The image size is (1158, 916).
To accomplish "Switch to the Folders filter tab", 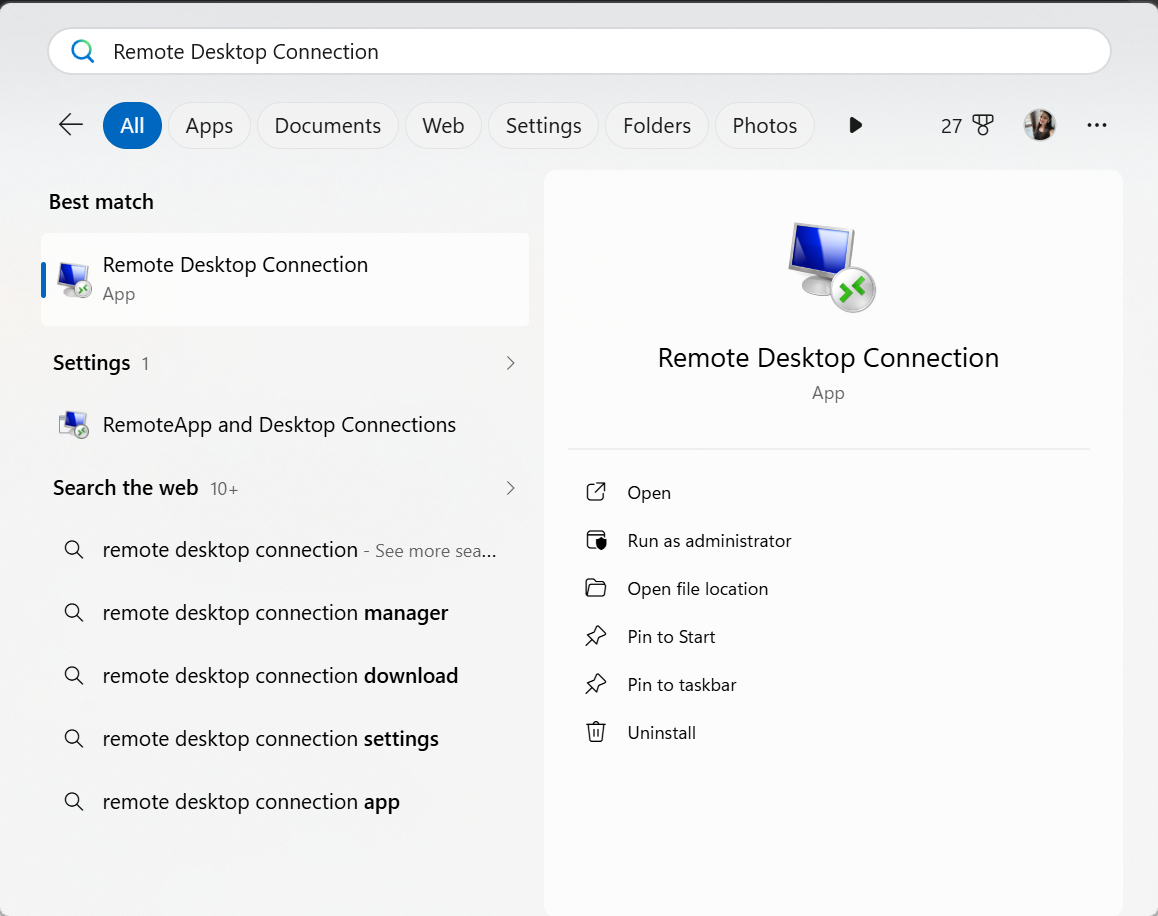I will click(657, 126).
